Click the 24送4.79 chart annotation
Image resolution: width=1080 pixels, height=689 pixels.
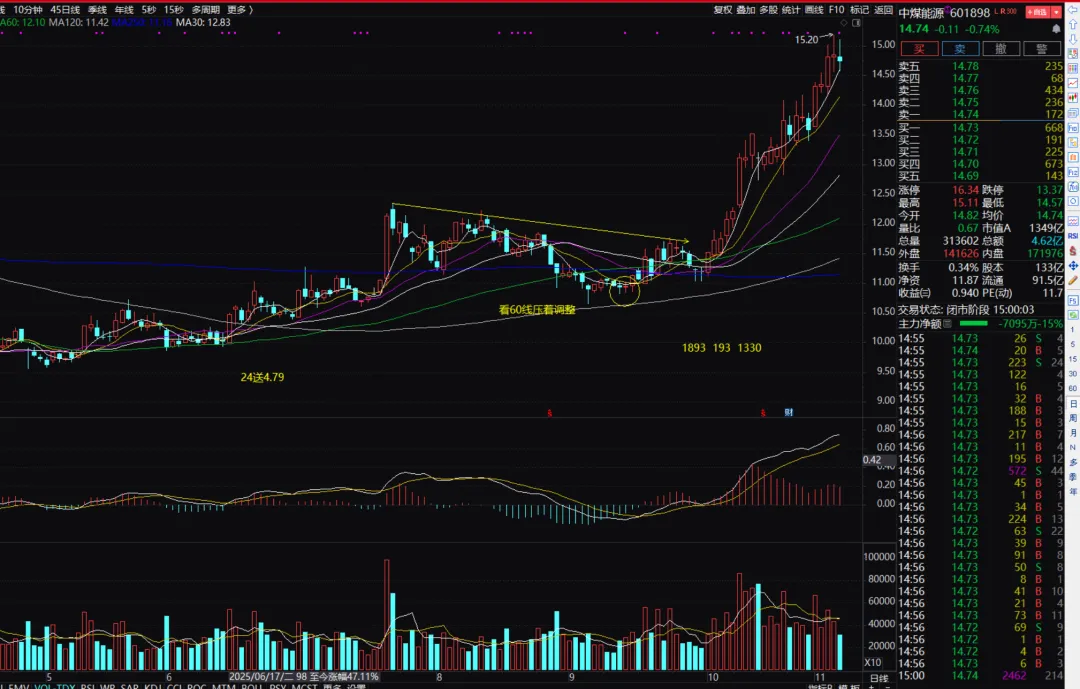[262, 377]
